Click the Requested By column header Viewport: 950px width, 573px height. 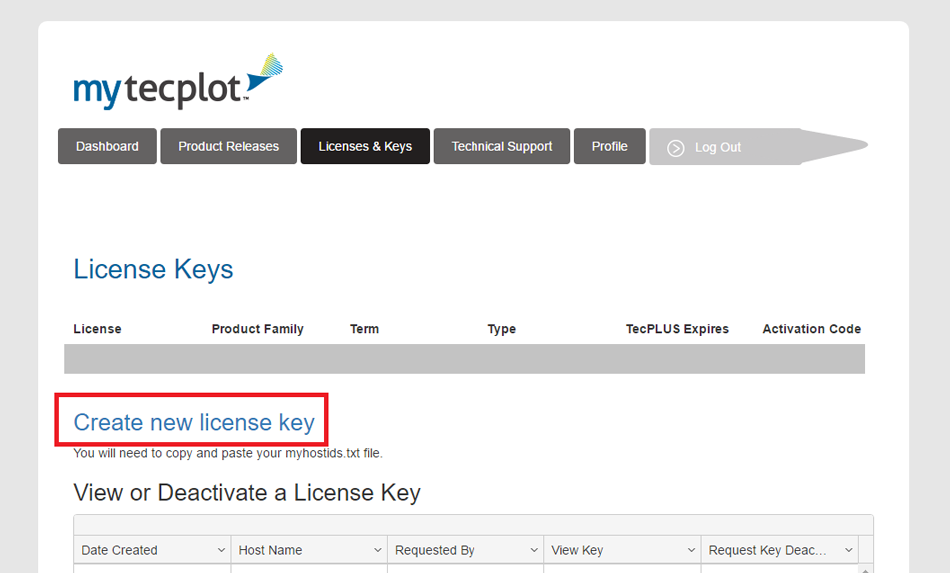pos(434,550)
